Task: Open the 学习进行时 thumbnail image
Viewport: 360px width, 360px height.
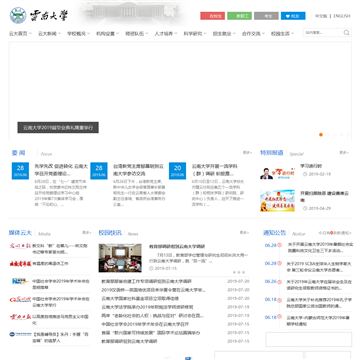Action: click(277, 173)
